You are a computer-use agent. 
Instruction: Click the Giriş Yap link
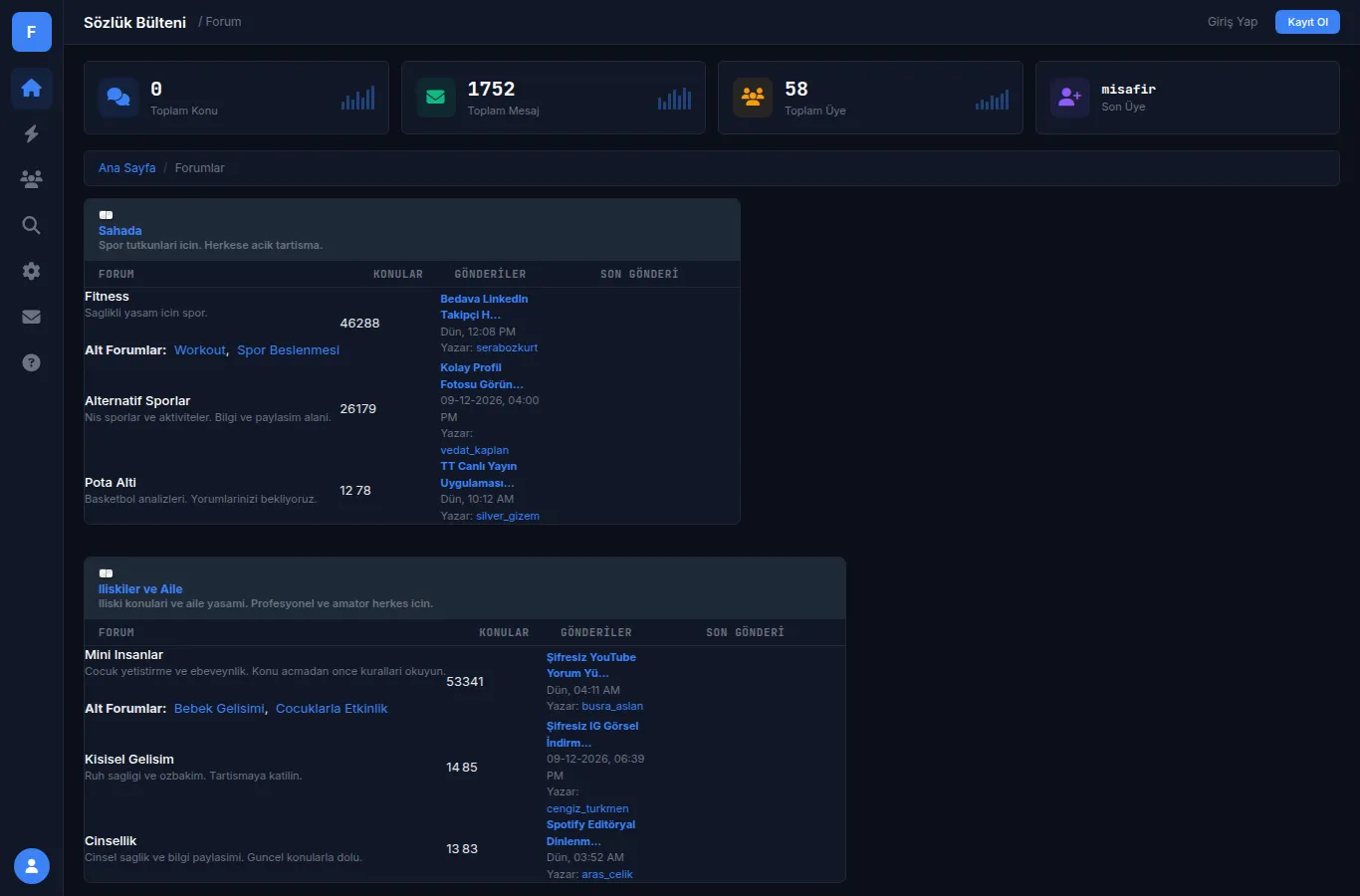tap(1233, 22)
